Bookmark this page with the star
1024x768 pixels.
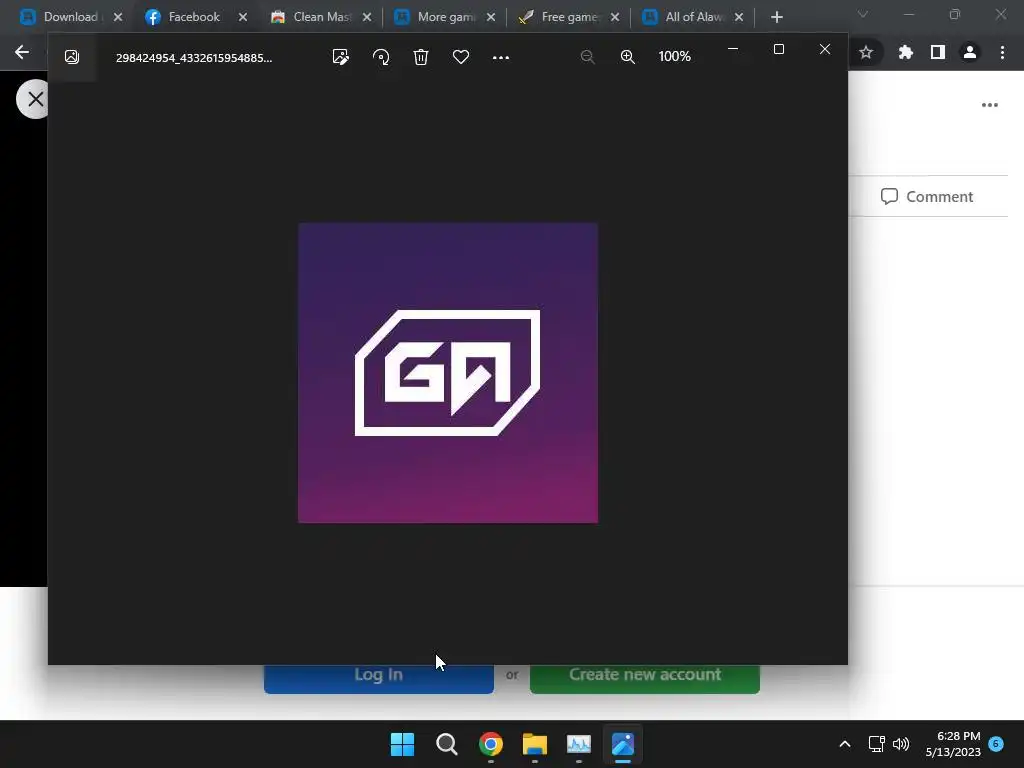[x=866, y=52]
